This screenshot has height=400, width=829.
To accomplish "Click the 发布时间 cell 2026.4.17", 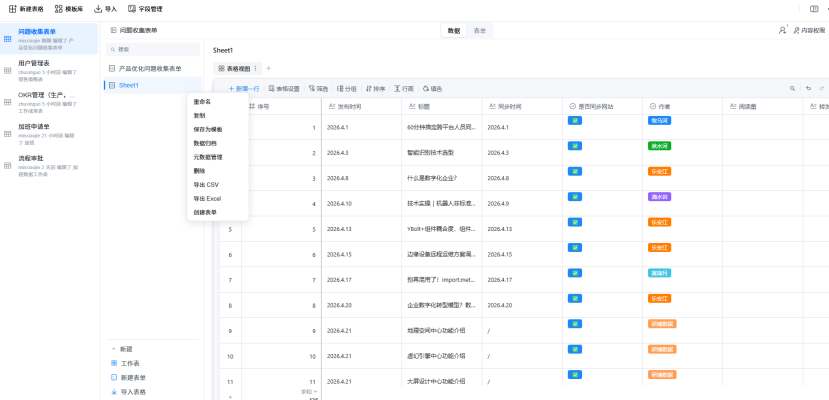I will pyautogui.click(x=362, y=280).
